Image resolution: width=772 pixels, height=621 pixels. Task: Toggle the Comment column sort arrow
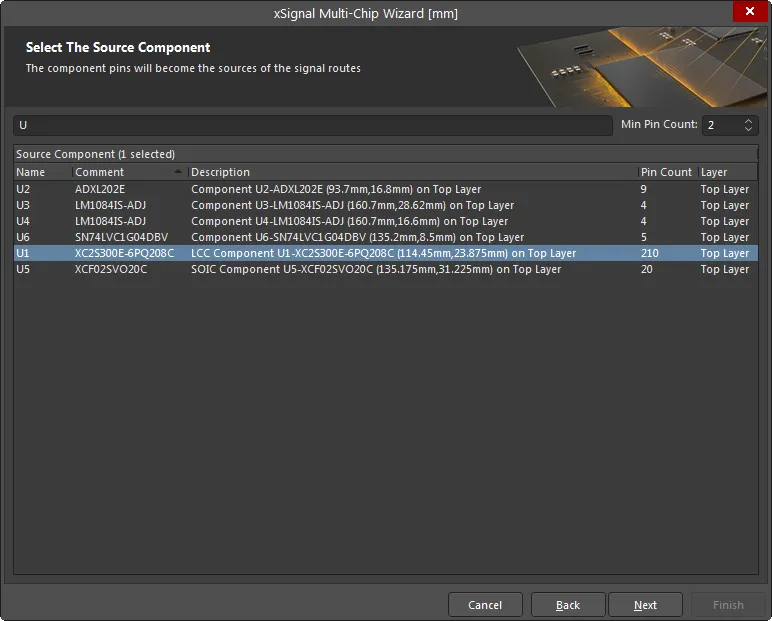tap(178, 171)
